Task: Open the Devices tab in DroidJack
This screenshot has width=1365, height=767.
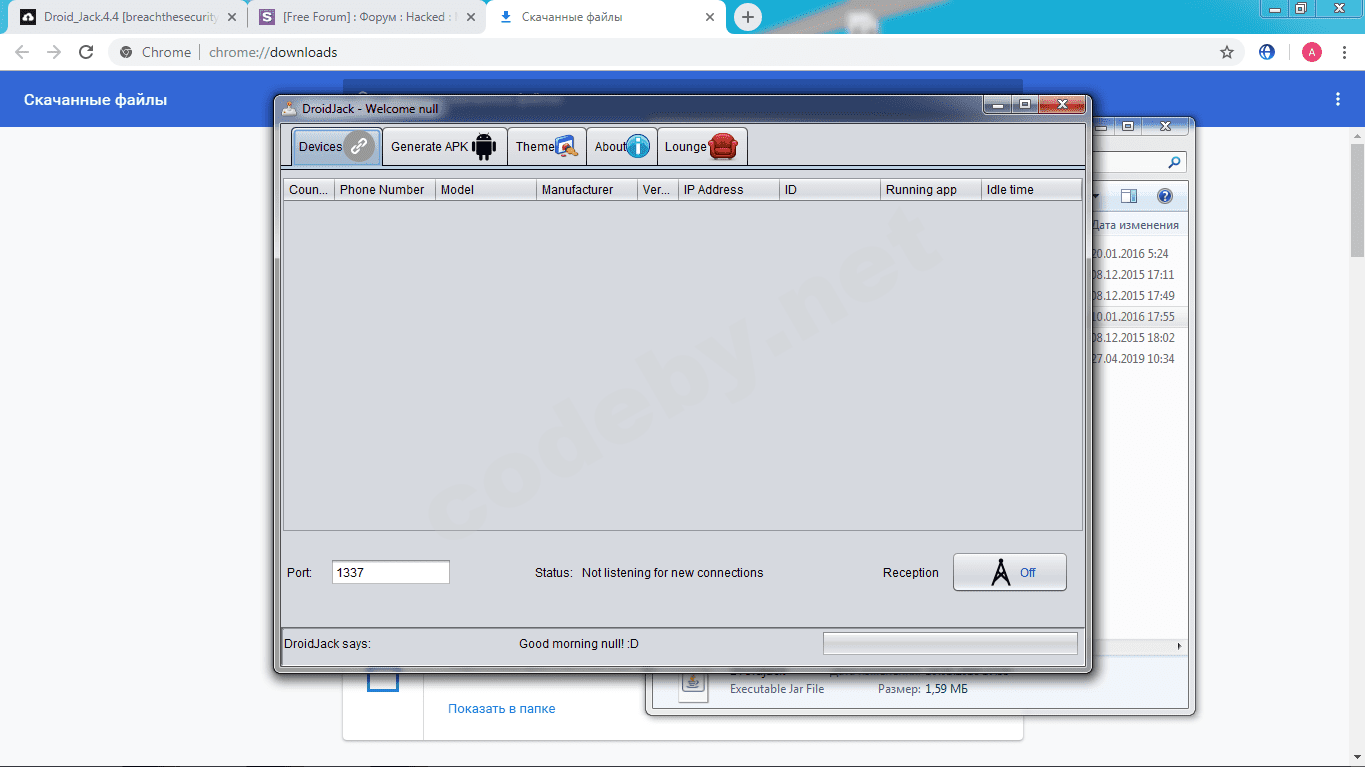Action: (337, 146)
